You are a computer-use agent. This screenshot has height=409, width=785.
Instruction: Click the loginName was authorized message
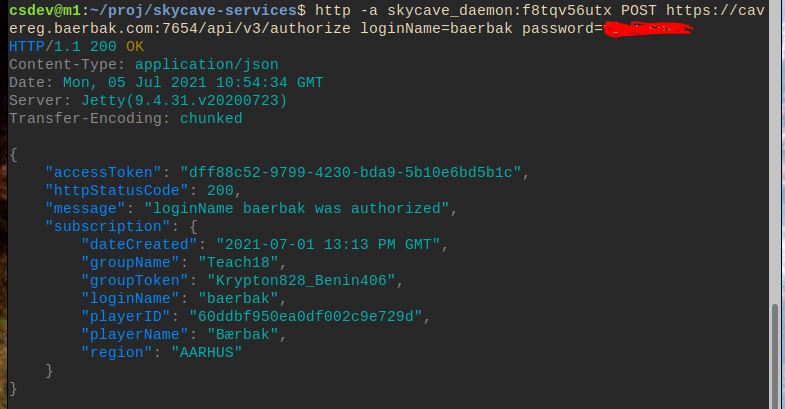pyautogui.click(x=295, y=208)
